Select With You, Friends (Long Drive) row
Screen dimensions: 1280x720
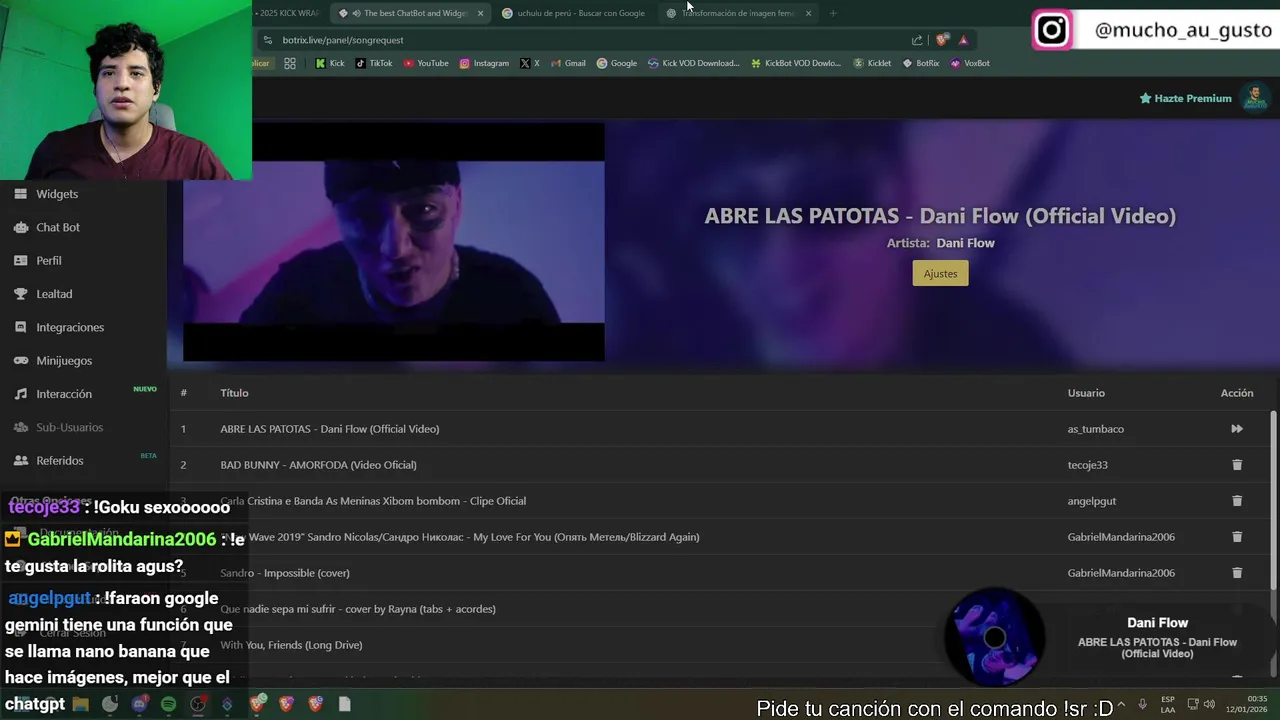291,645
